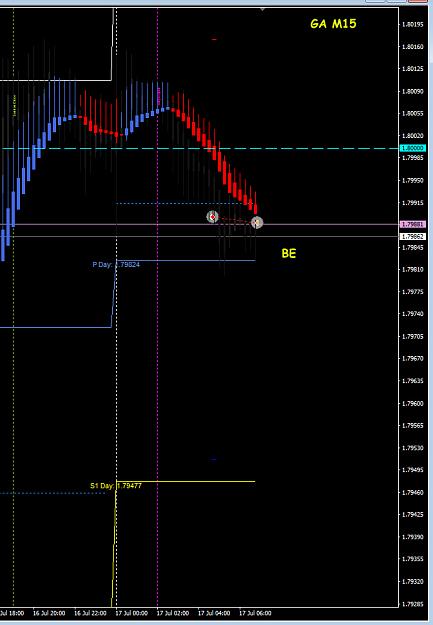Click the 17 Jul 00:00 time label
This screenshot has width=433, height=625.
pyautogui.click(x=132, y=613)
